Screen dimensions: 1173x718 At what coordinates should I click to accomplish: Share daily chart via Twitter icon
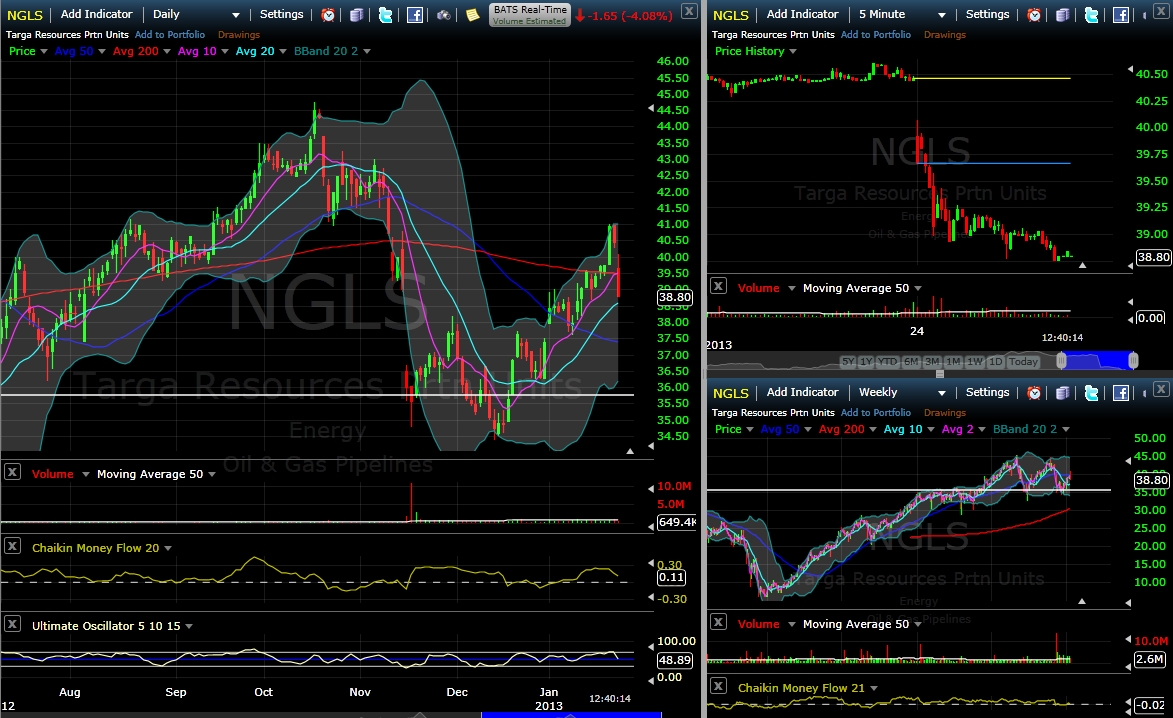pos(385,14)
